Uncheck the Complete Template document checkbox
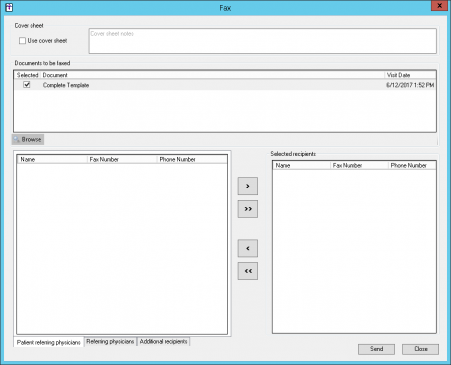451x365 pixels. (27, 85)
